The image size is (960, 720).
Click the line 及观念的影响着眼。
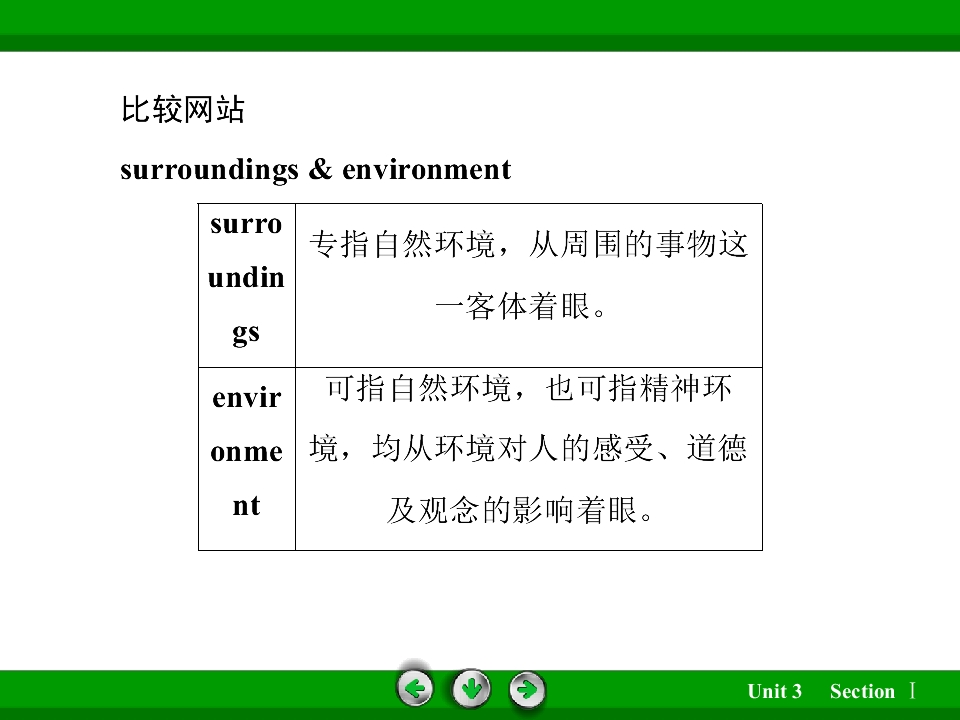point(521,510)
